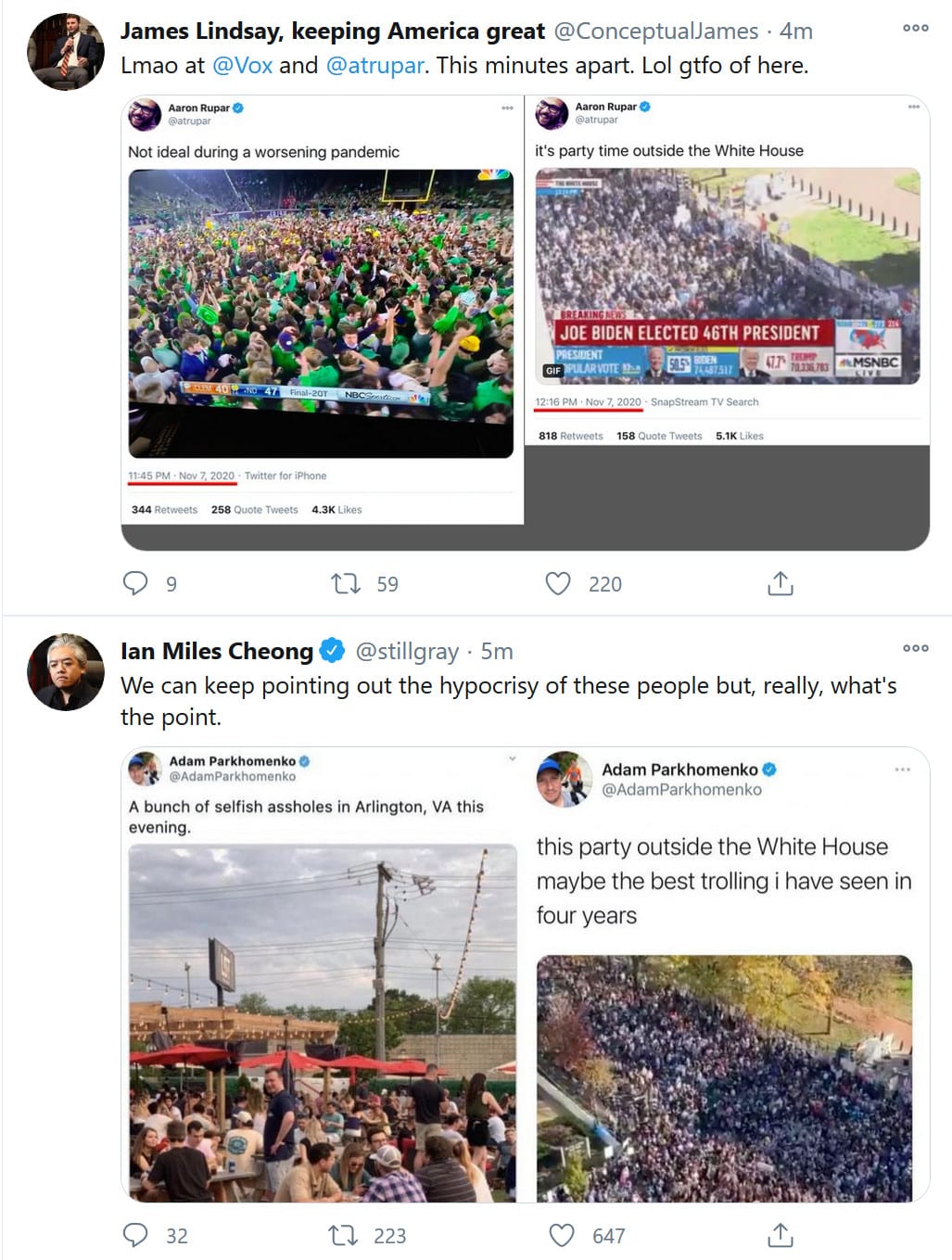This screenshot has height=1260, width=952.
Task: Retweet James Lindsay's tweet
Action: point(346,583)
